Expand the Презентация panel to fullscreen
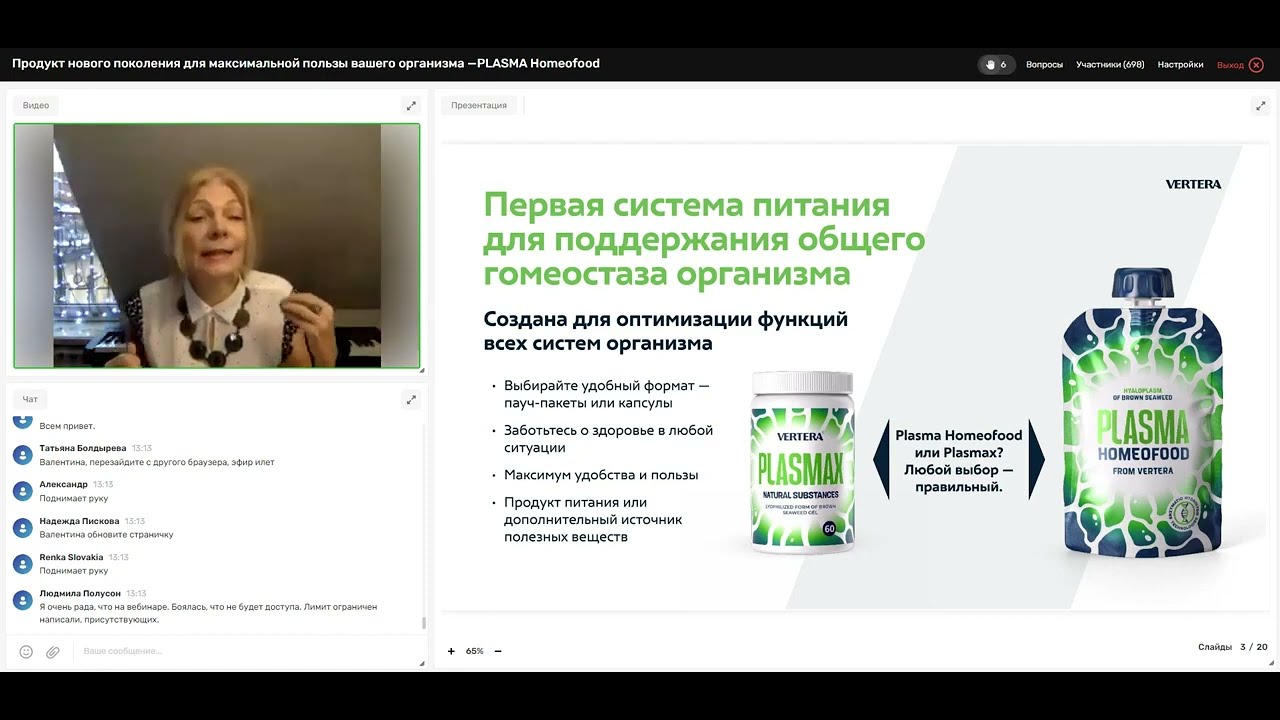1280x720 pixels. (1260, 105)
